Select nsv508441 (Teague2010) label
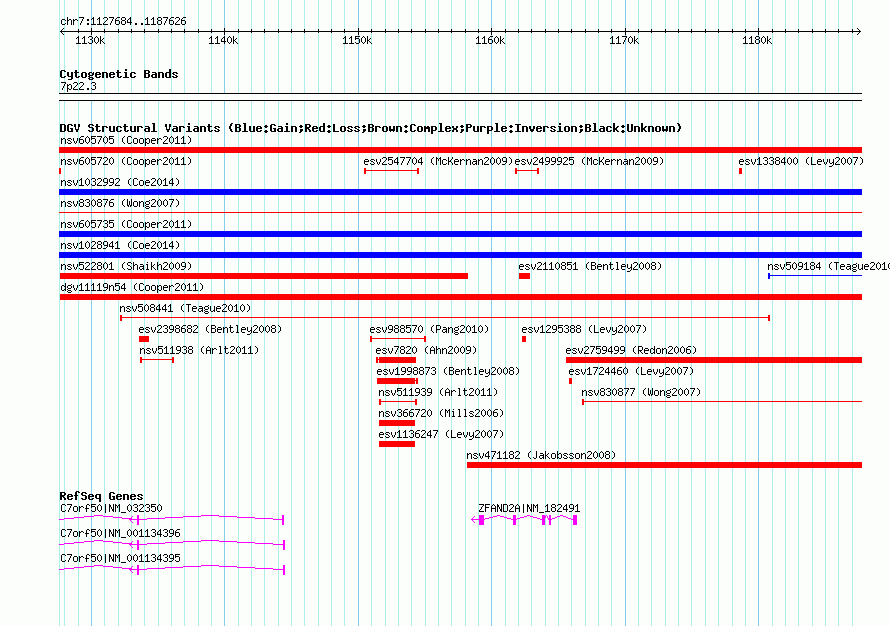The image size is (890, 626). coord(185,308)
